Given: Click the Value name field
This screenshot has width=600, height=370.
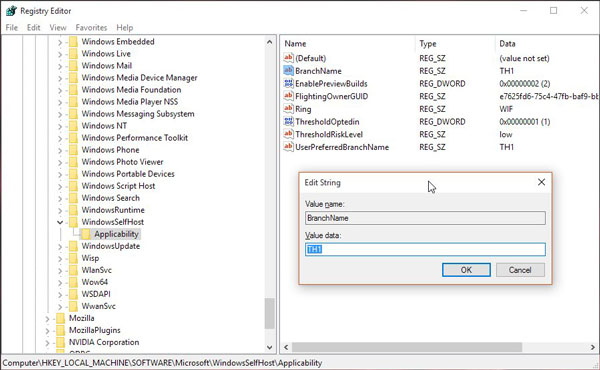Looking at the screenshot, I should pos(425,218).
